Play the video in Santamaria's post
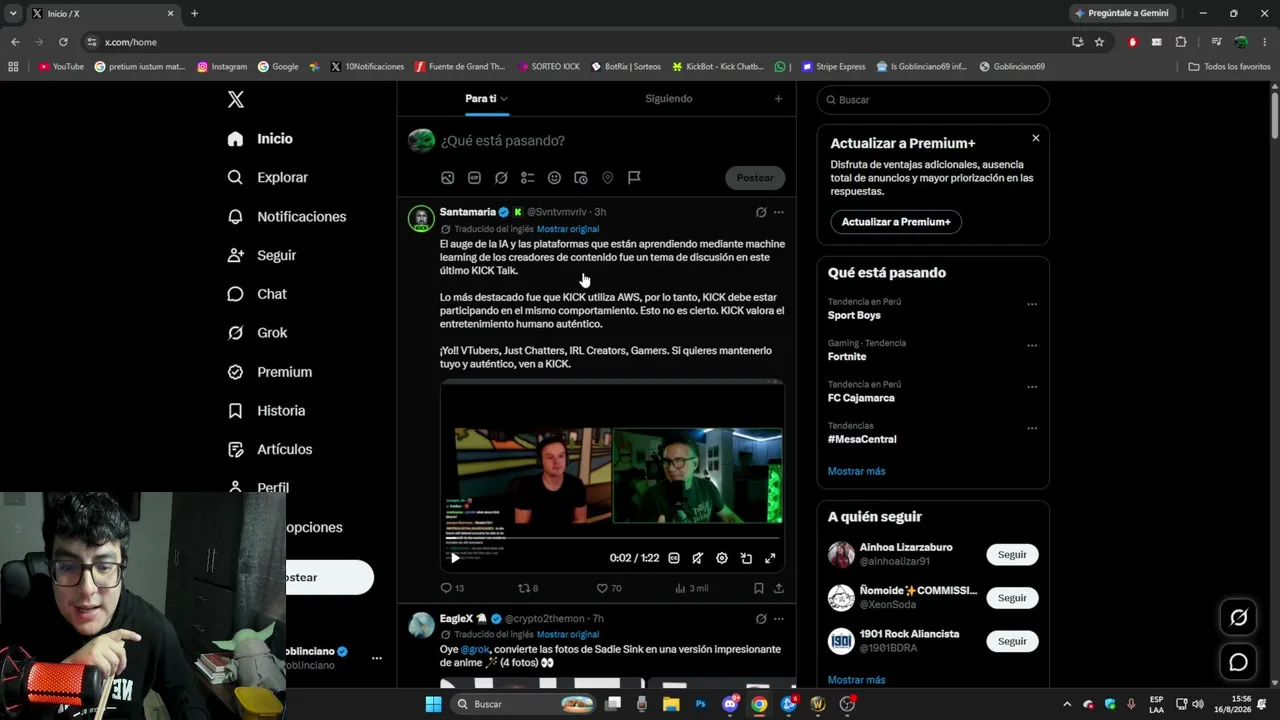 coord(455,558)
